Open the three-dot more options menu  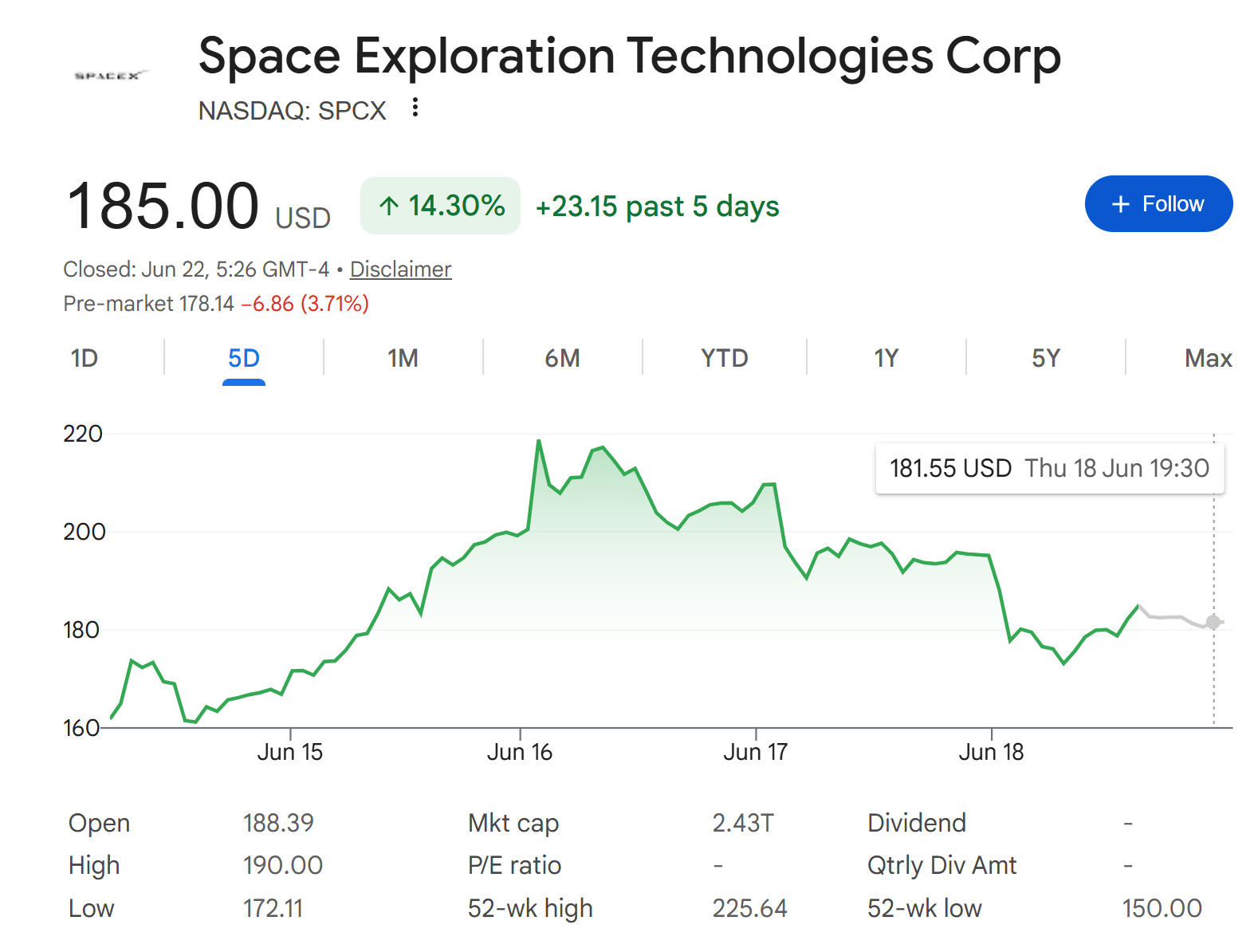click(x=415, y=108)
